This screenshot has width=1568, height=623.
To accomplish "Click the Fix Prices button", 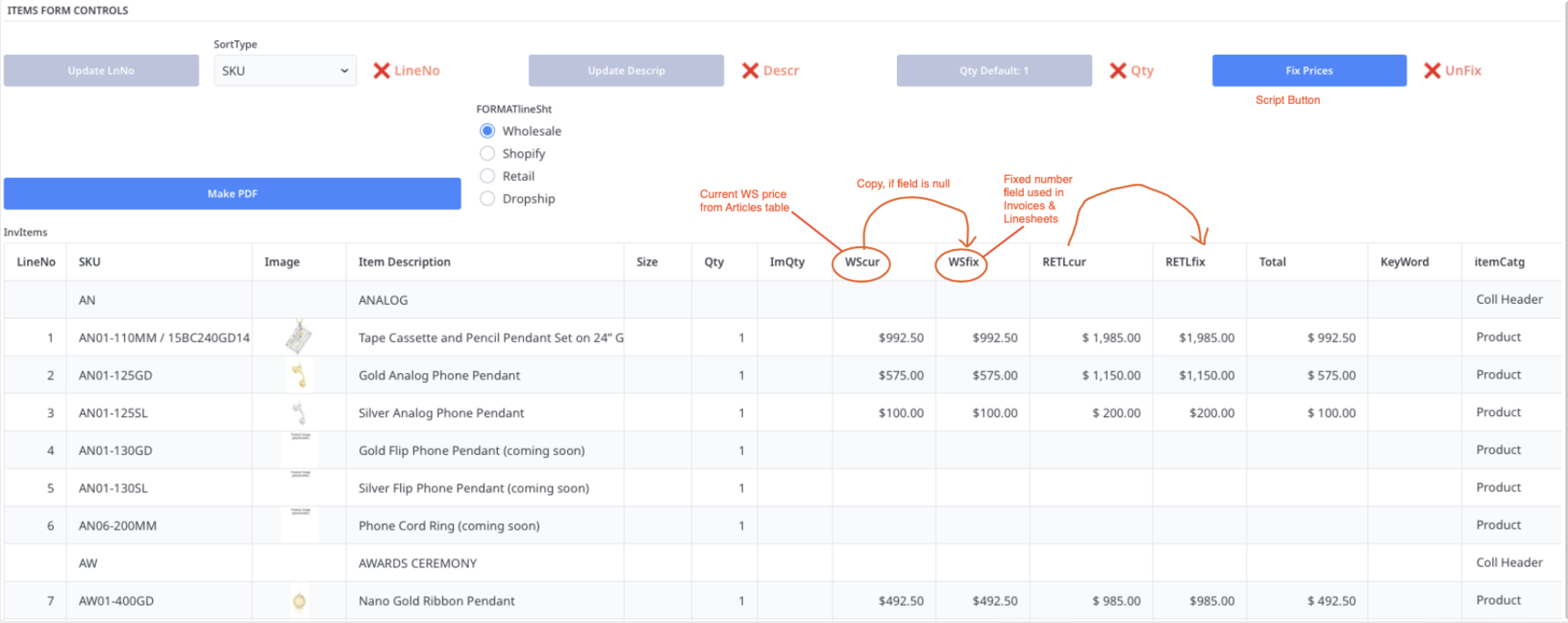I will click(x=1309, y=70).
